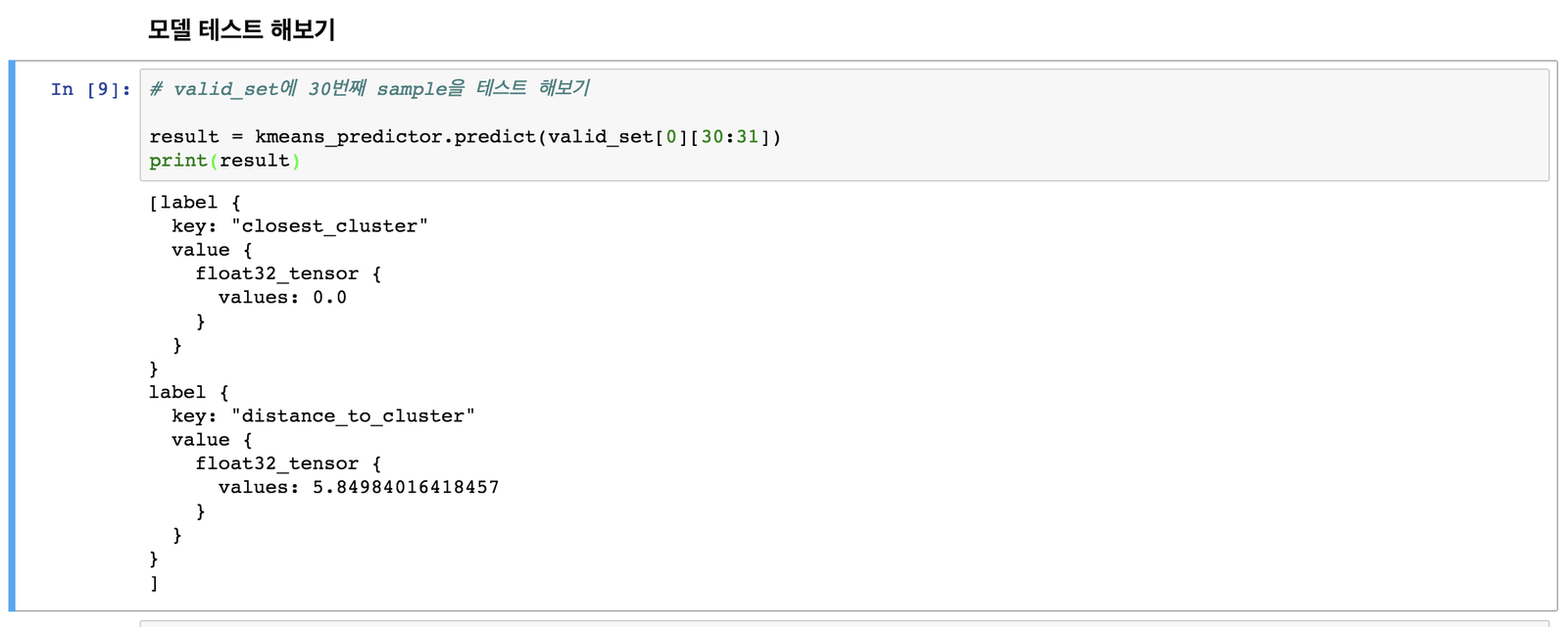Click the first "value {" output line
The width and height of the screenshot is (1568, 627).
212,250
